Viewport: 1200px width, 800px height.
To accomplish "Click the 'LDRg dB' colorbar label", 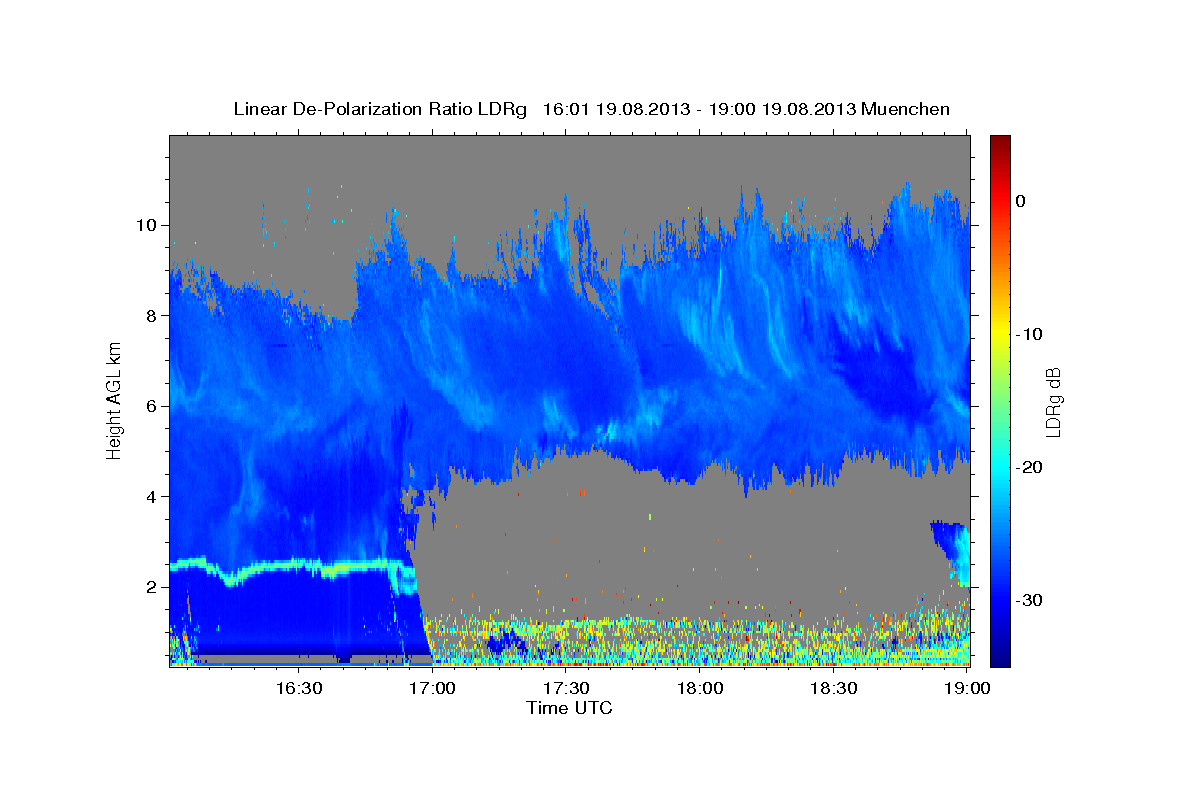I will [x=1052, y=402].
